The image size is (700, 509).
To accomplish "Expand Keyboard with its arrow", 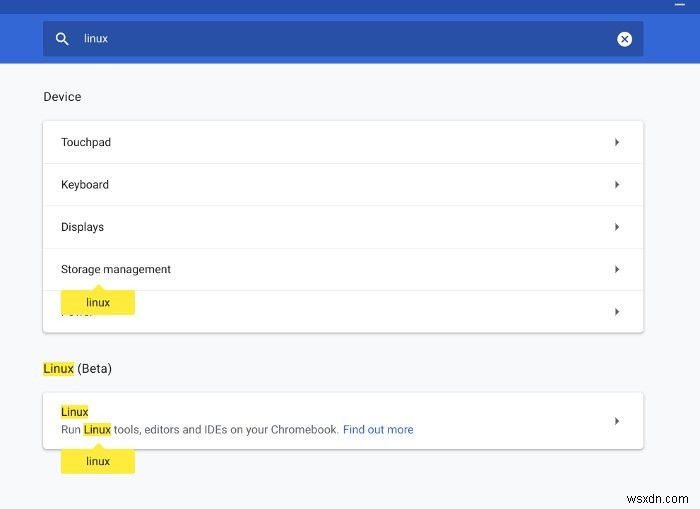I will coord(617,184).
